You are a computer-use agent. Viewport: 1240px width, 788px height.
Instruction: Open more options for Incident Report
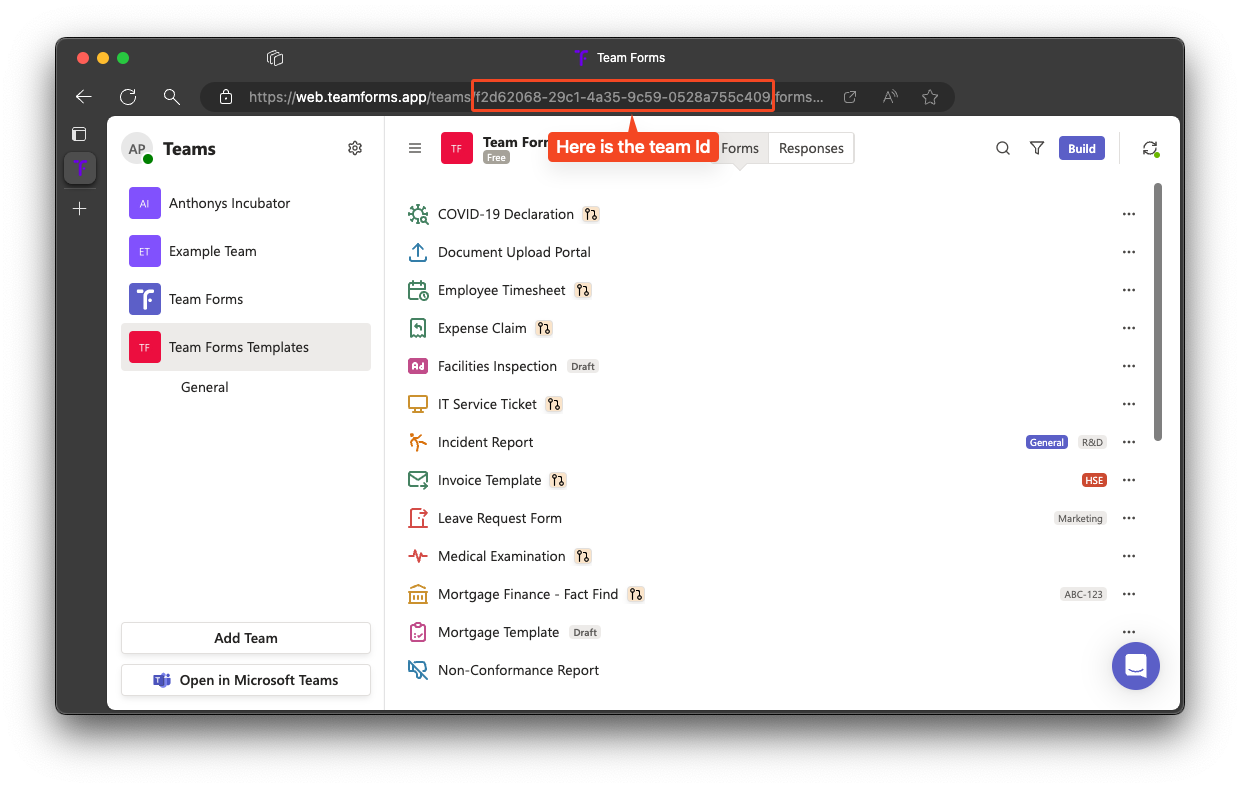point(1129,442)
